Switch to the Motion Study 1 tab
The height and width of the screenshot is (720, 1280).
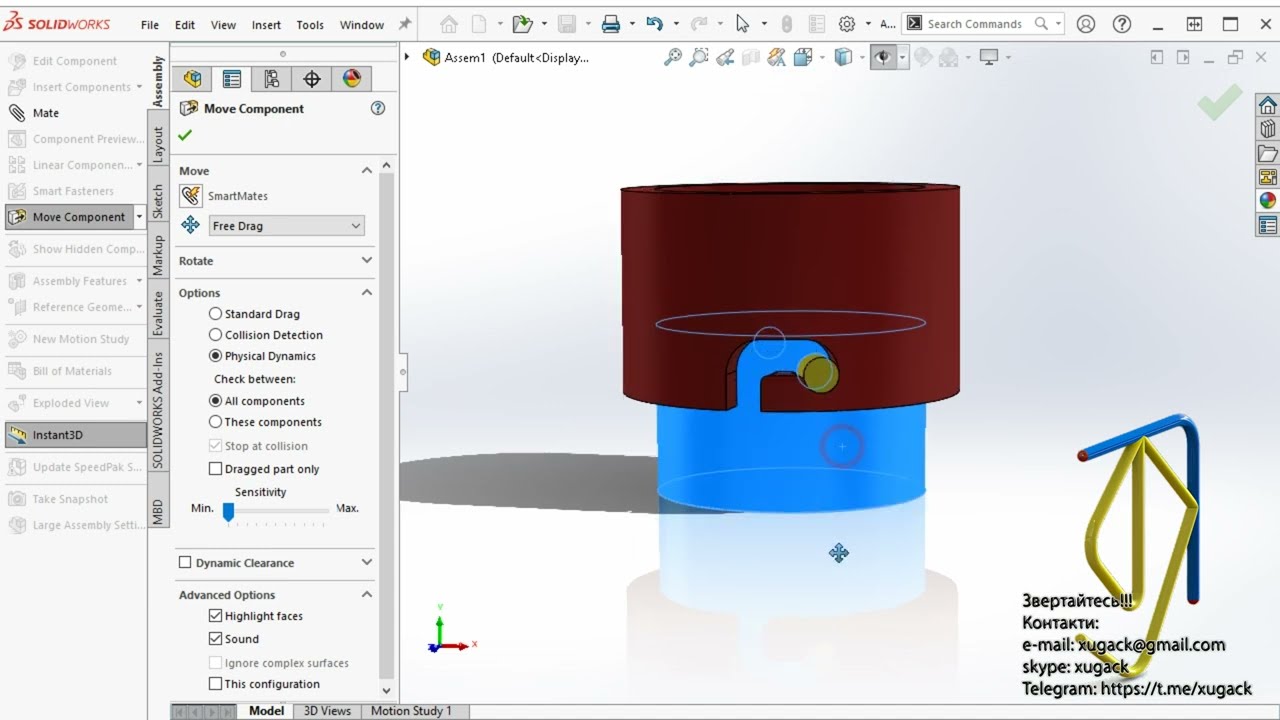click(411, 711)
